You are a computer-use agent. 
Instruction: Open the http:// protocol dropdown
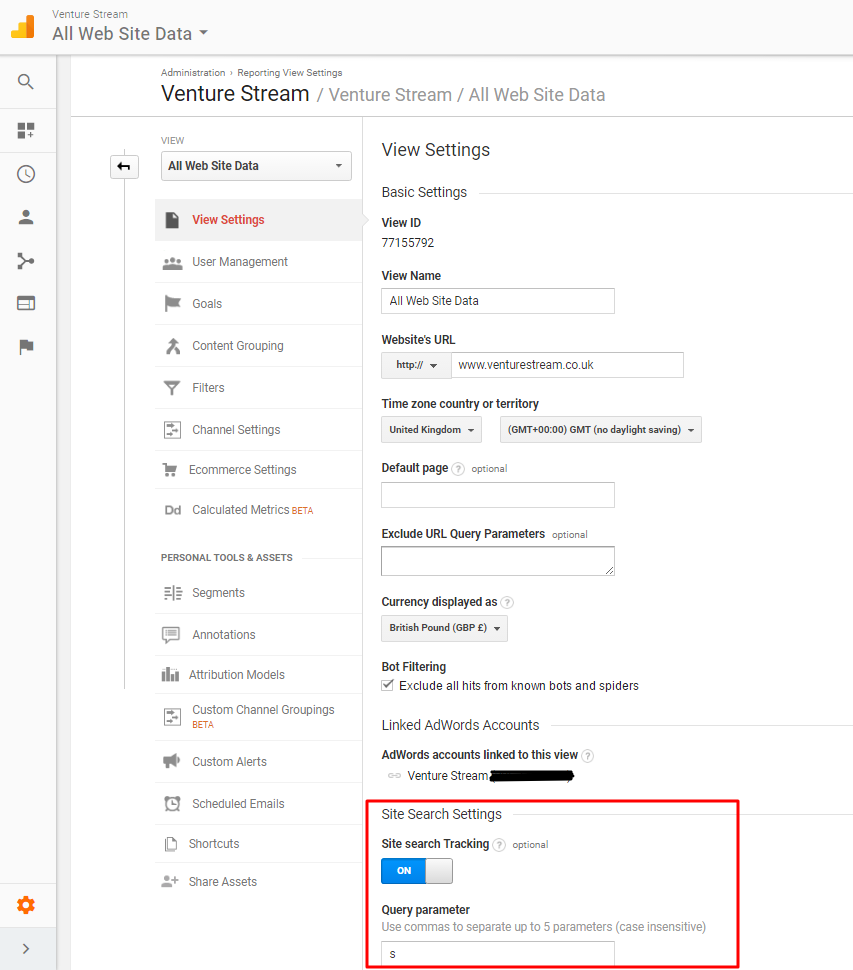416,365
